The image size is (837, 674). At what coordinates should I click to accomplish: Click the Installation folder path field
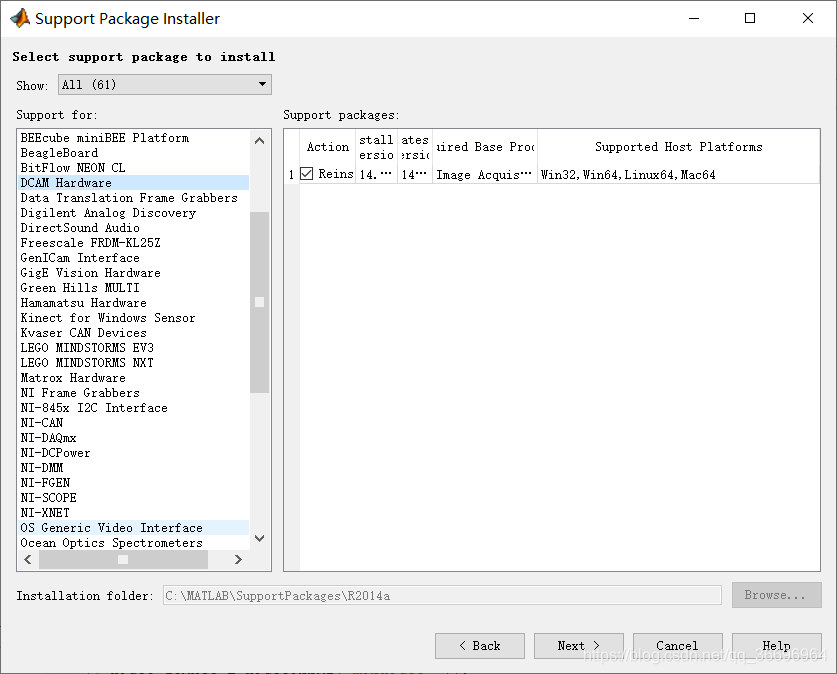pyautogui.click(x=442, y=596)
